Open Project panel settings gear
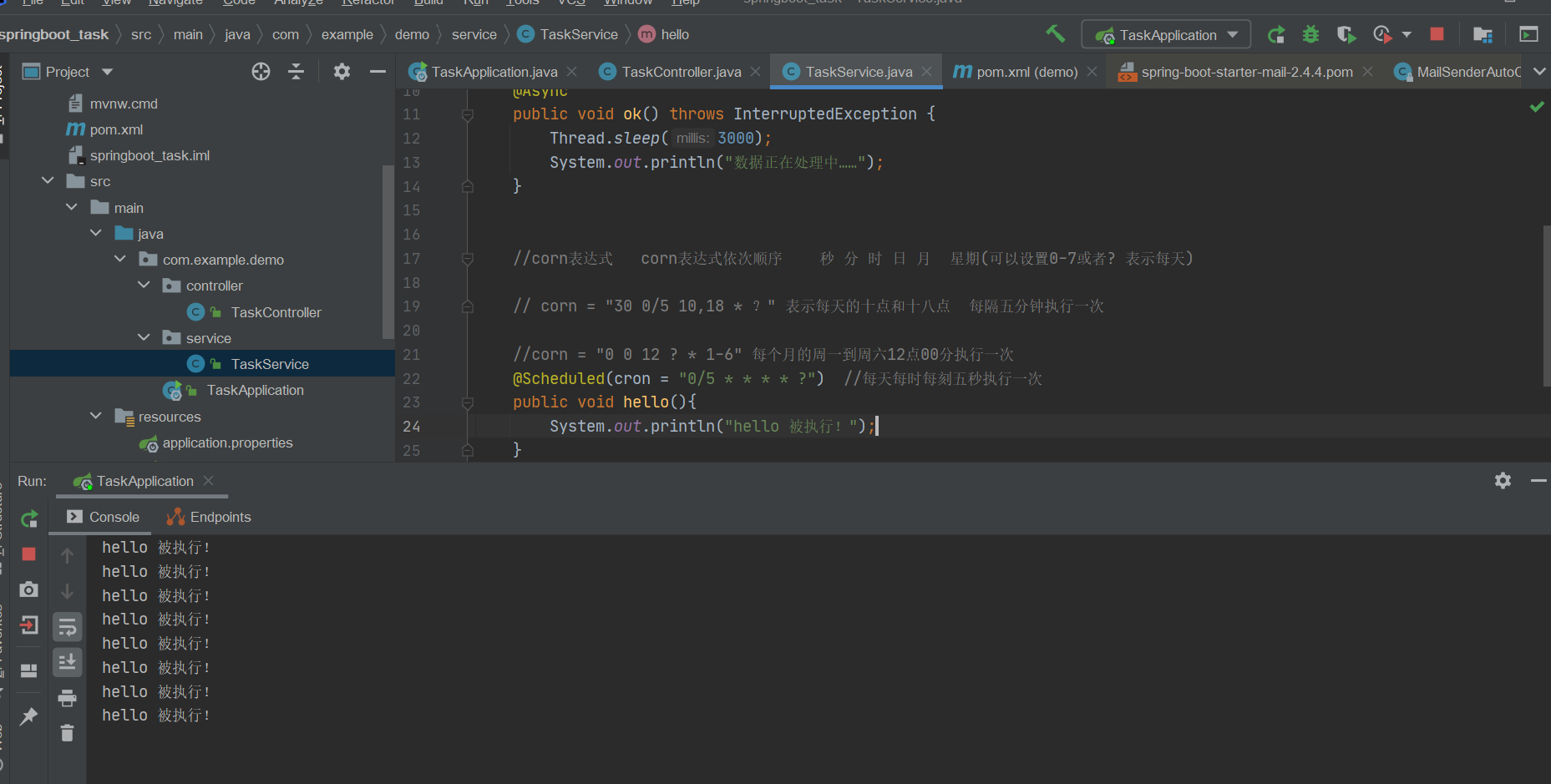Viewport: 1551px width, 784px height. [342, 72]
